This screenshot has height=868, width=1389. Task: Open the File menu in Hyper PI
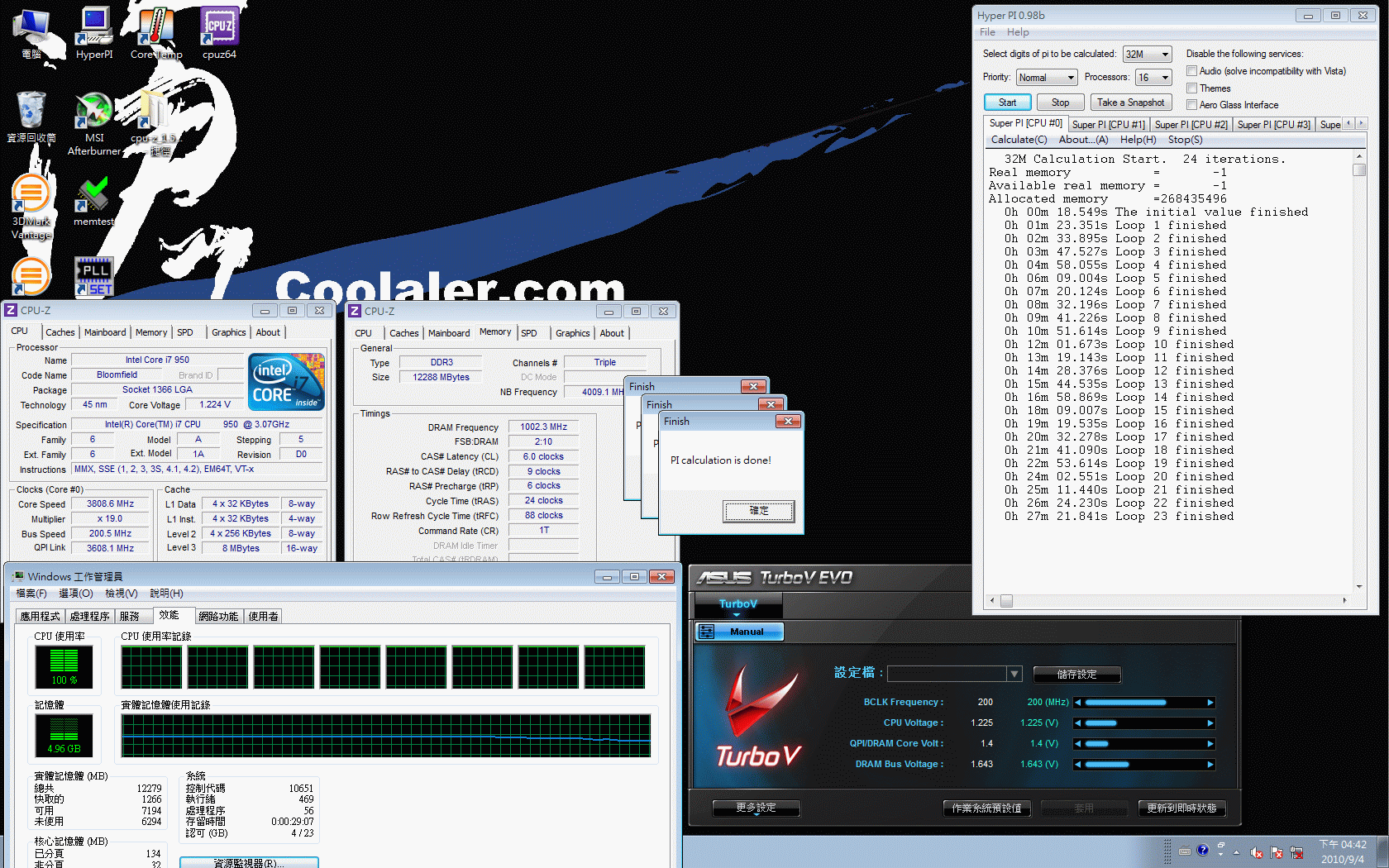pos(987,32)
